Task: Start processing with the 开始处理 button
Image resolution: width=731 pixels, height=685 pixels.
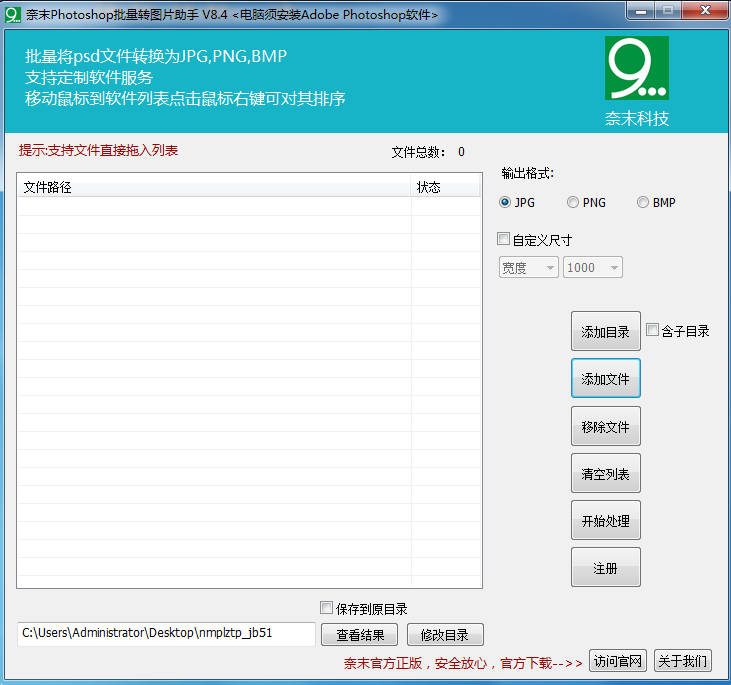Action: (606, 520)
